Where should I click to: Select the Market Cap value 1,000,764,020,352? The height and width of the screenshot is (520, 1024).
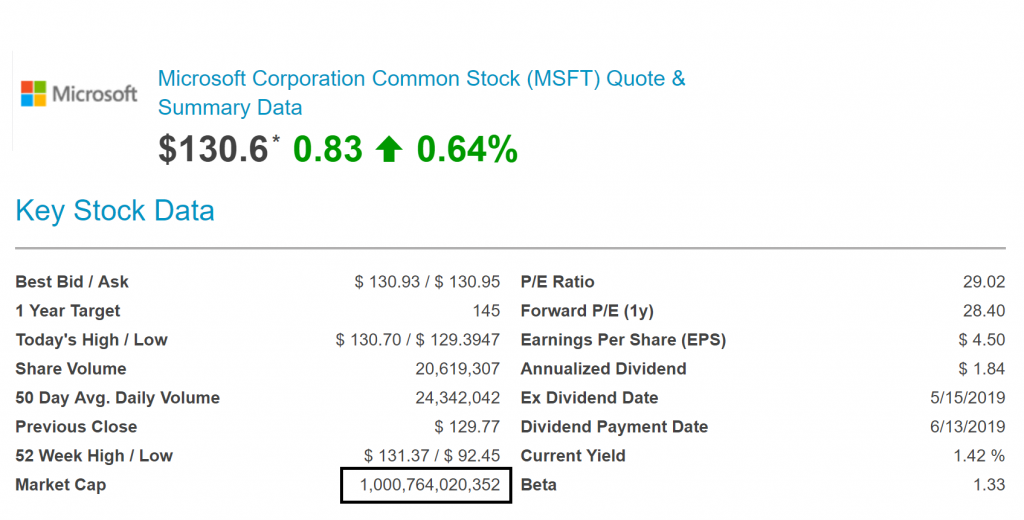(430, 485)
